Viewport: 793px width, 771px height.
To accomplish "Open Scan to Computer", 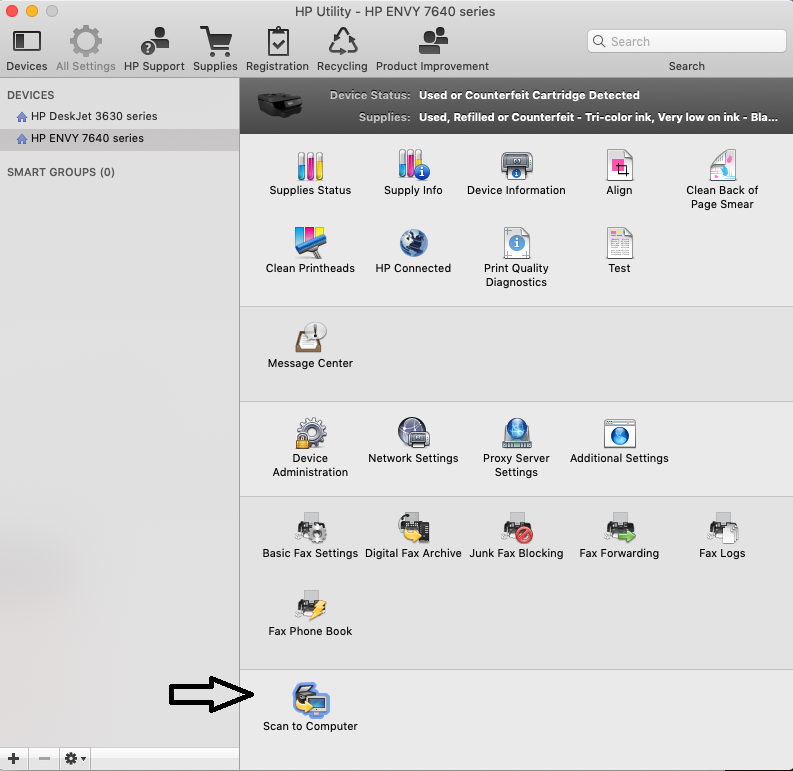I will pos(310,708).
